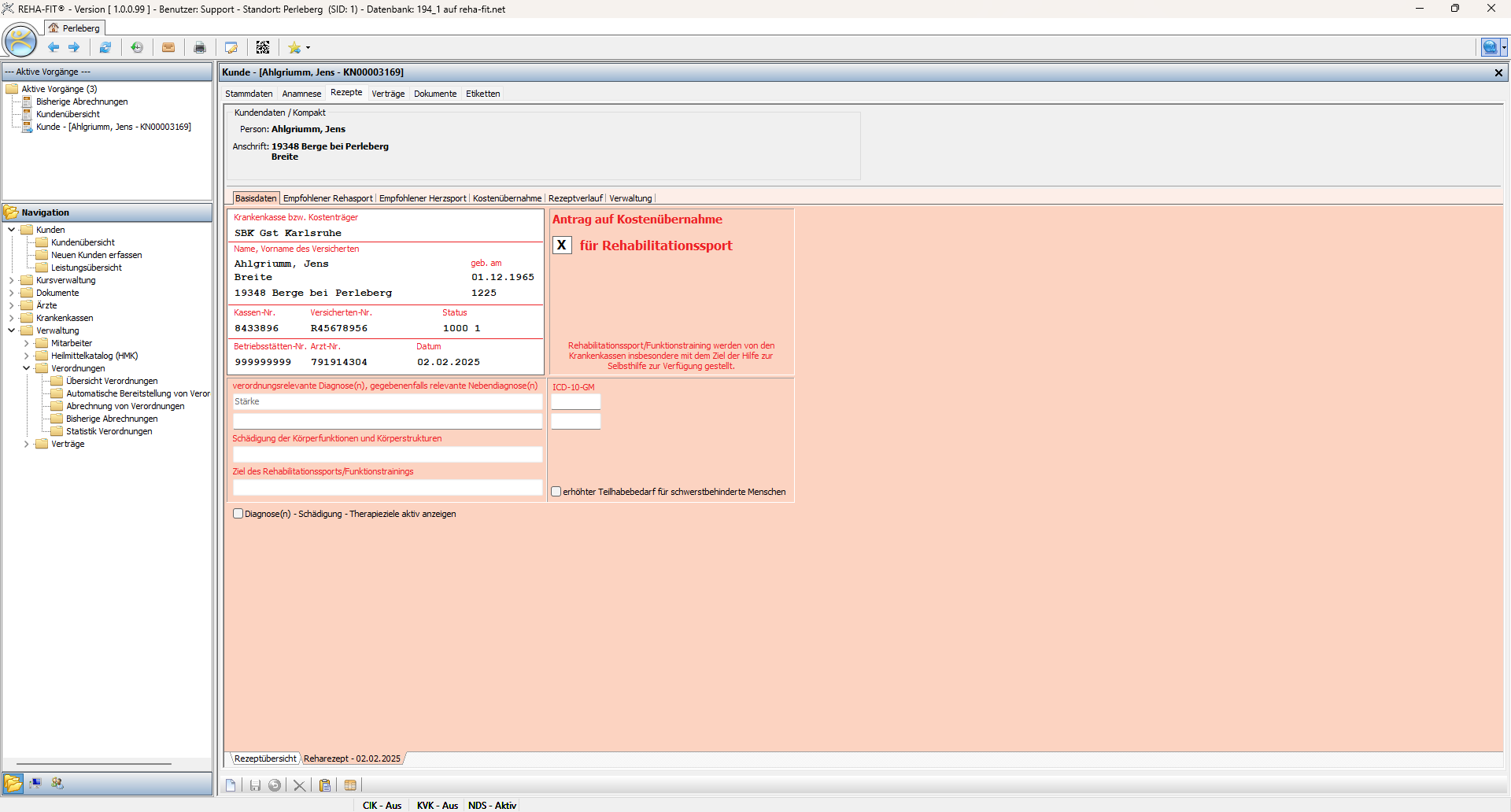Viewport: 1511px width, 812px height.
Task: Expand the Heilmittelkatalog (HMK) node
Action: (x=27, y=356)
